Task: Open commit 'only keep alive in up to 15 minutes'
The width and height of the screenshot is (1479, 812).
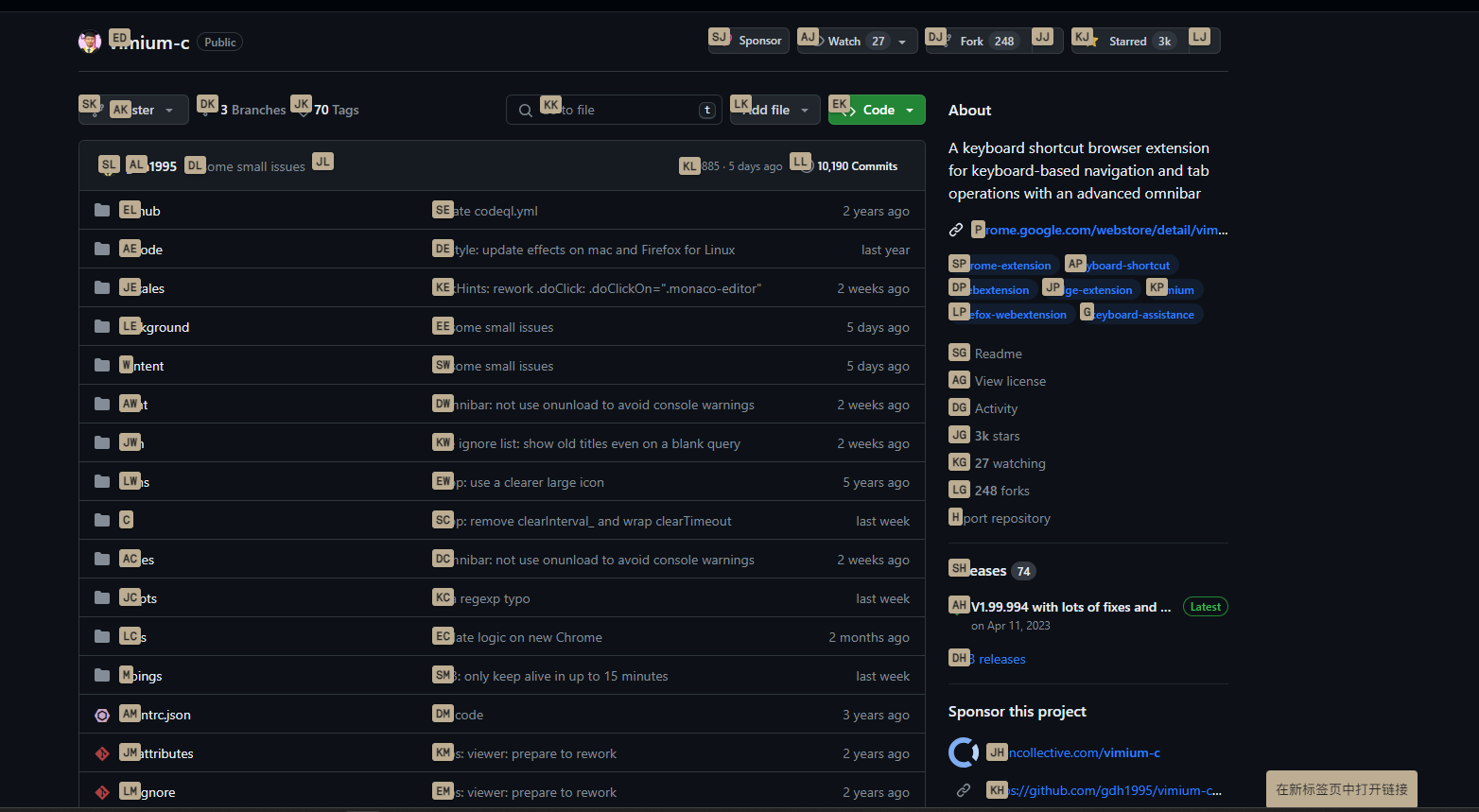Action: 550,676
